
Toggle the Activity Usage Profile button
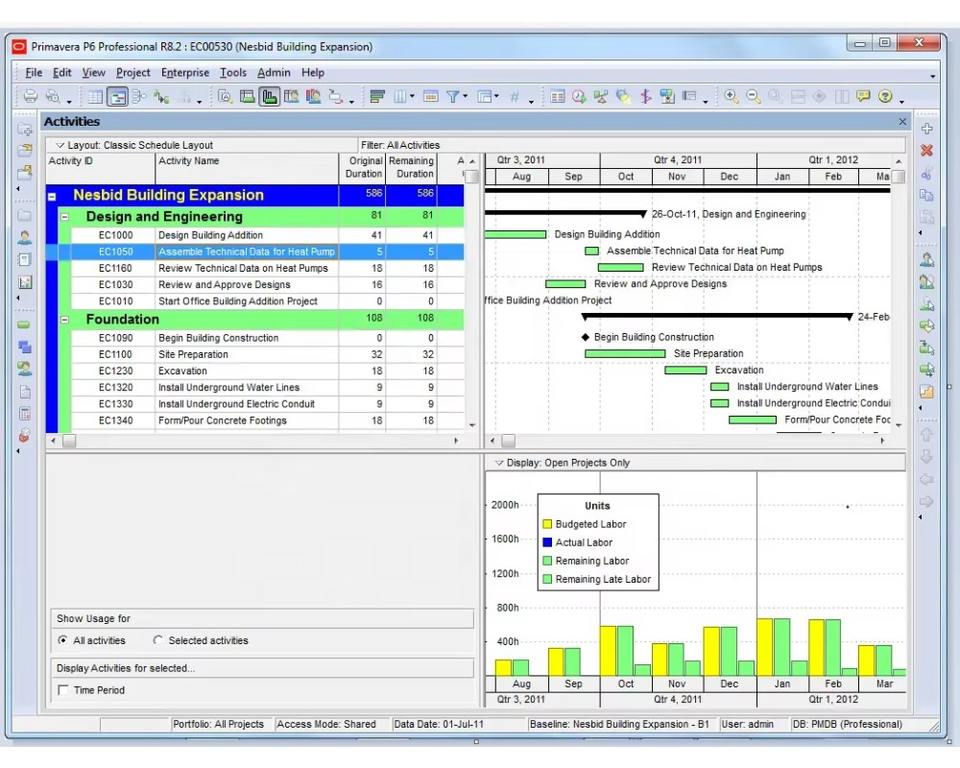pos(269,96)
